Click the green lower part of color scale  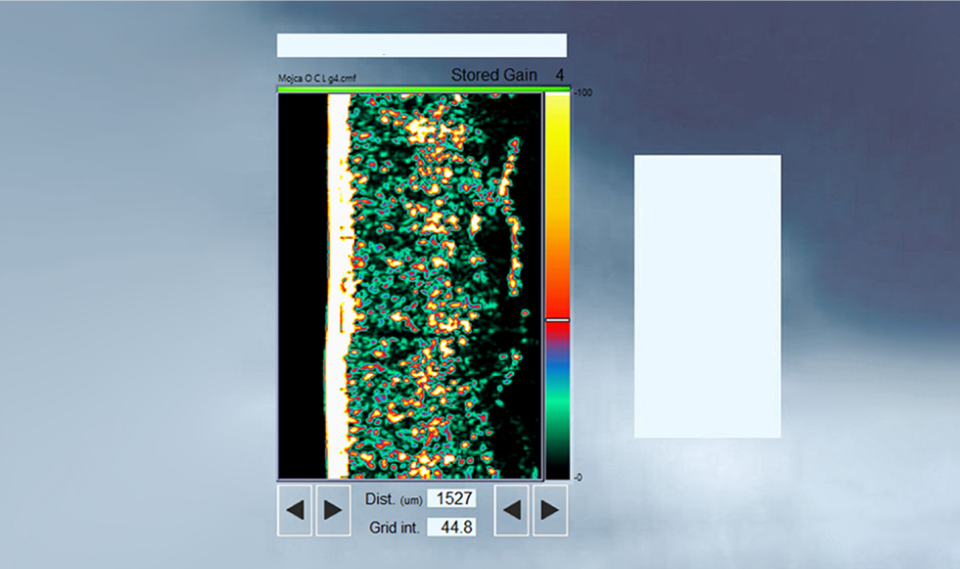(557, 410)
